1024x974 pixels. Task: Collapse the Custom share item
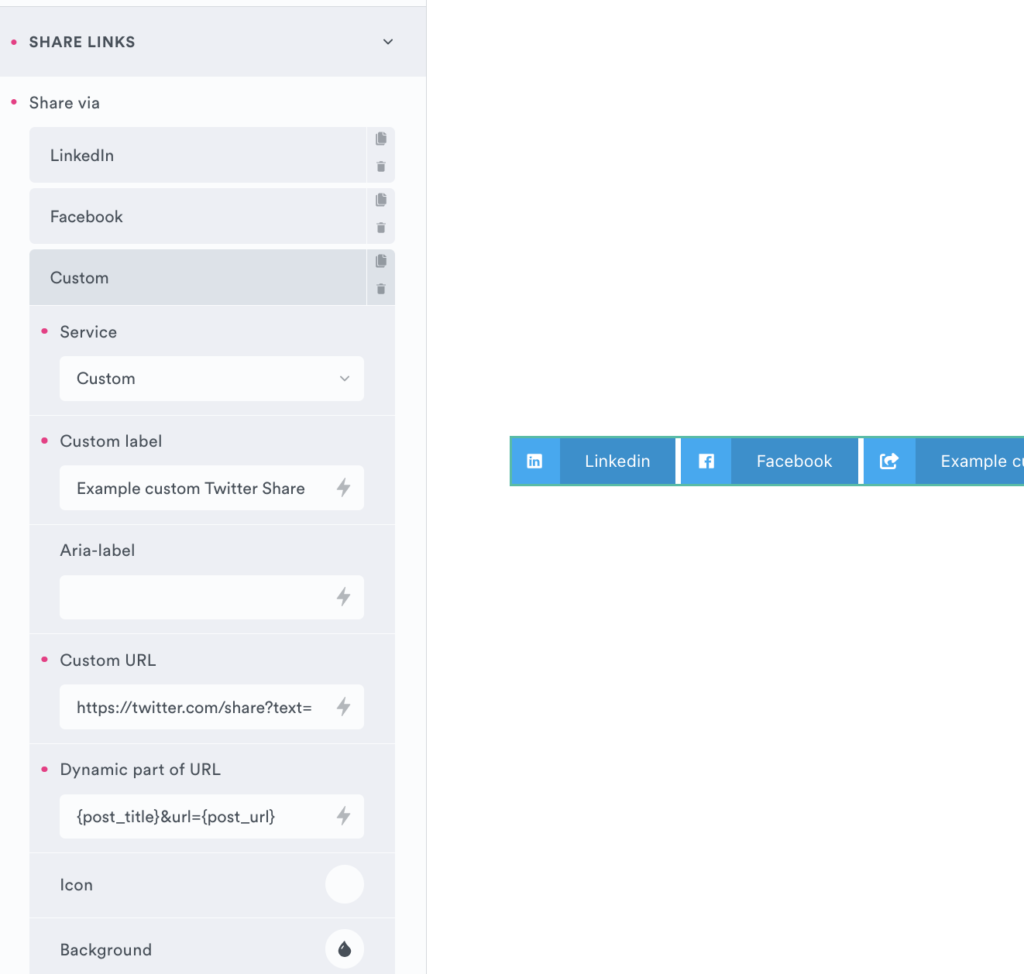click(x=197, y=278)
